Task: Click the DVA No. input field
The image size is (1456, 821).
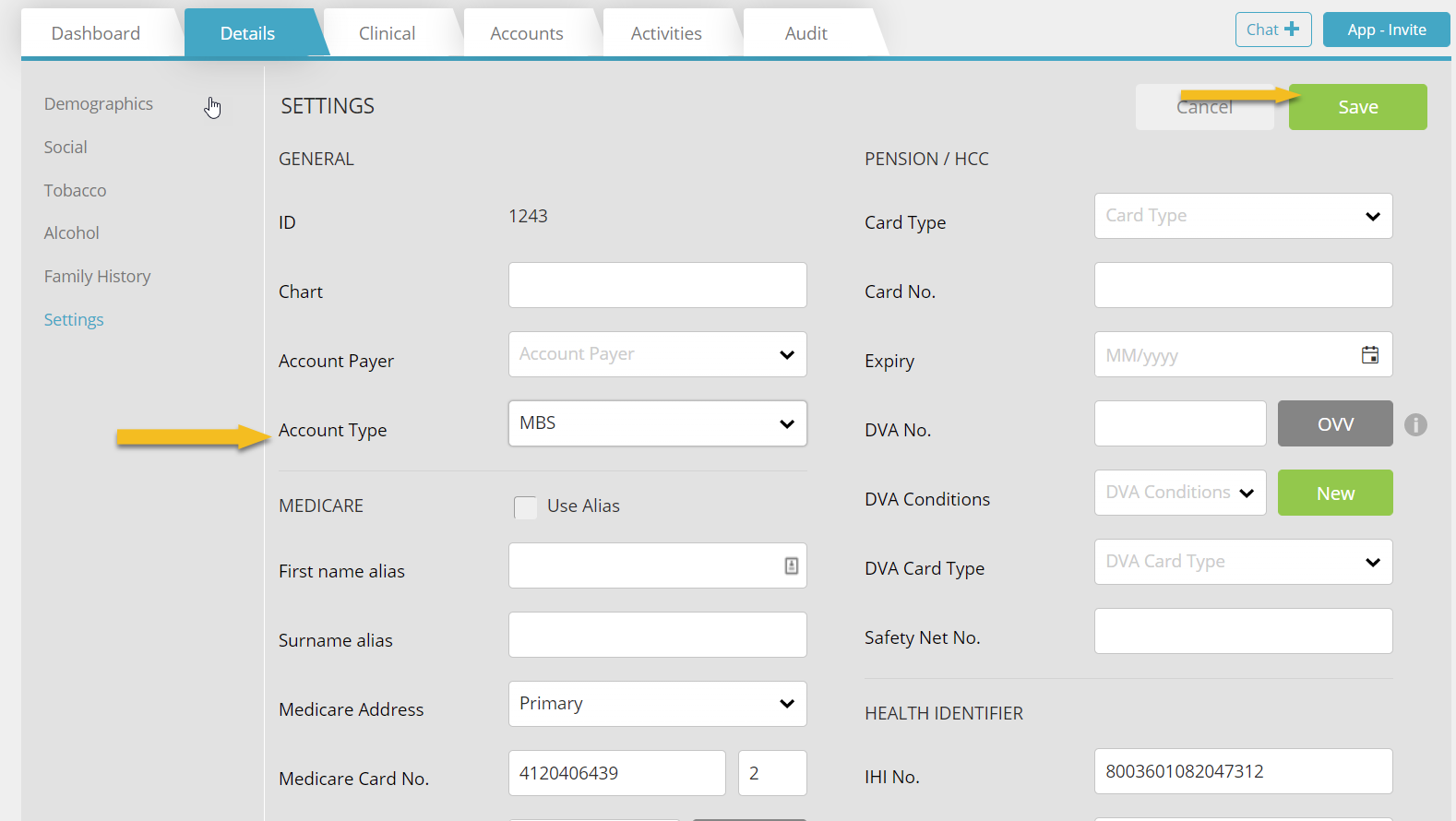Action: pyautogui.click(x=1180, y=423)
